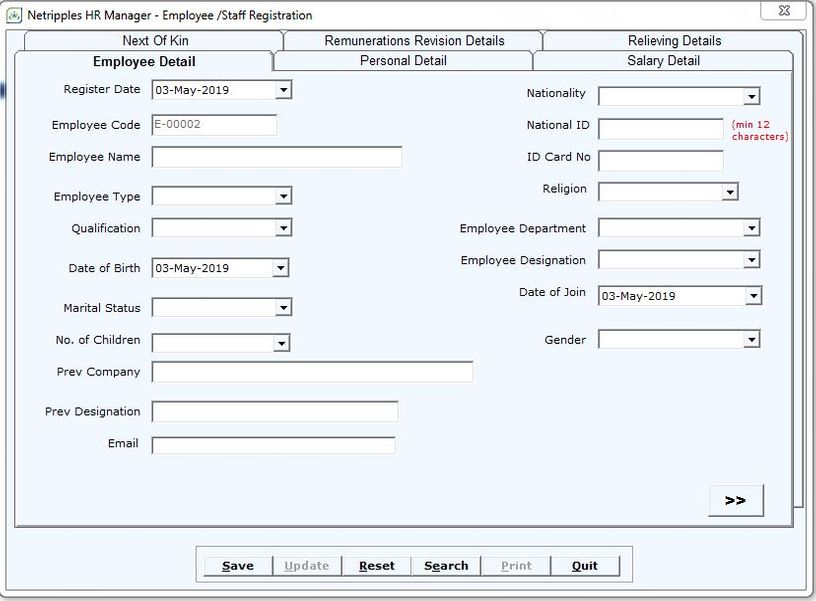Click the Date of Join value 03-May-2019

point(639,296)
